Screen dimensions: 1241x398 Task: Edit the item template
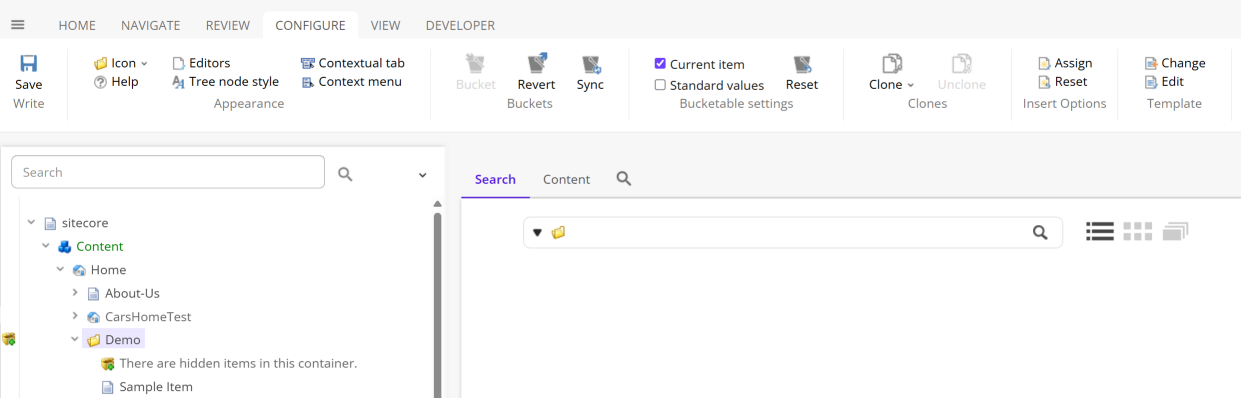pyautogui.click(x=1164, y=82)
